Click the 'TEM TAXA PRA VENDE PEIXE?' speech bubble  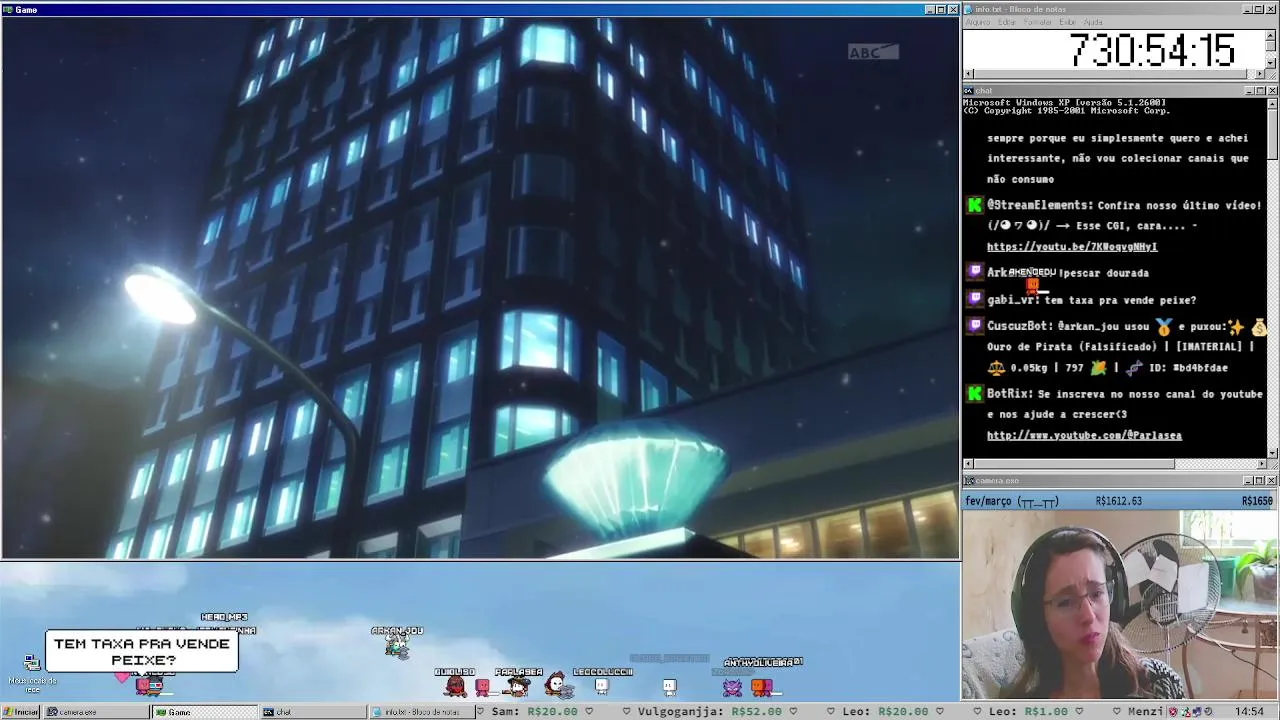point(142,652)
